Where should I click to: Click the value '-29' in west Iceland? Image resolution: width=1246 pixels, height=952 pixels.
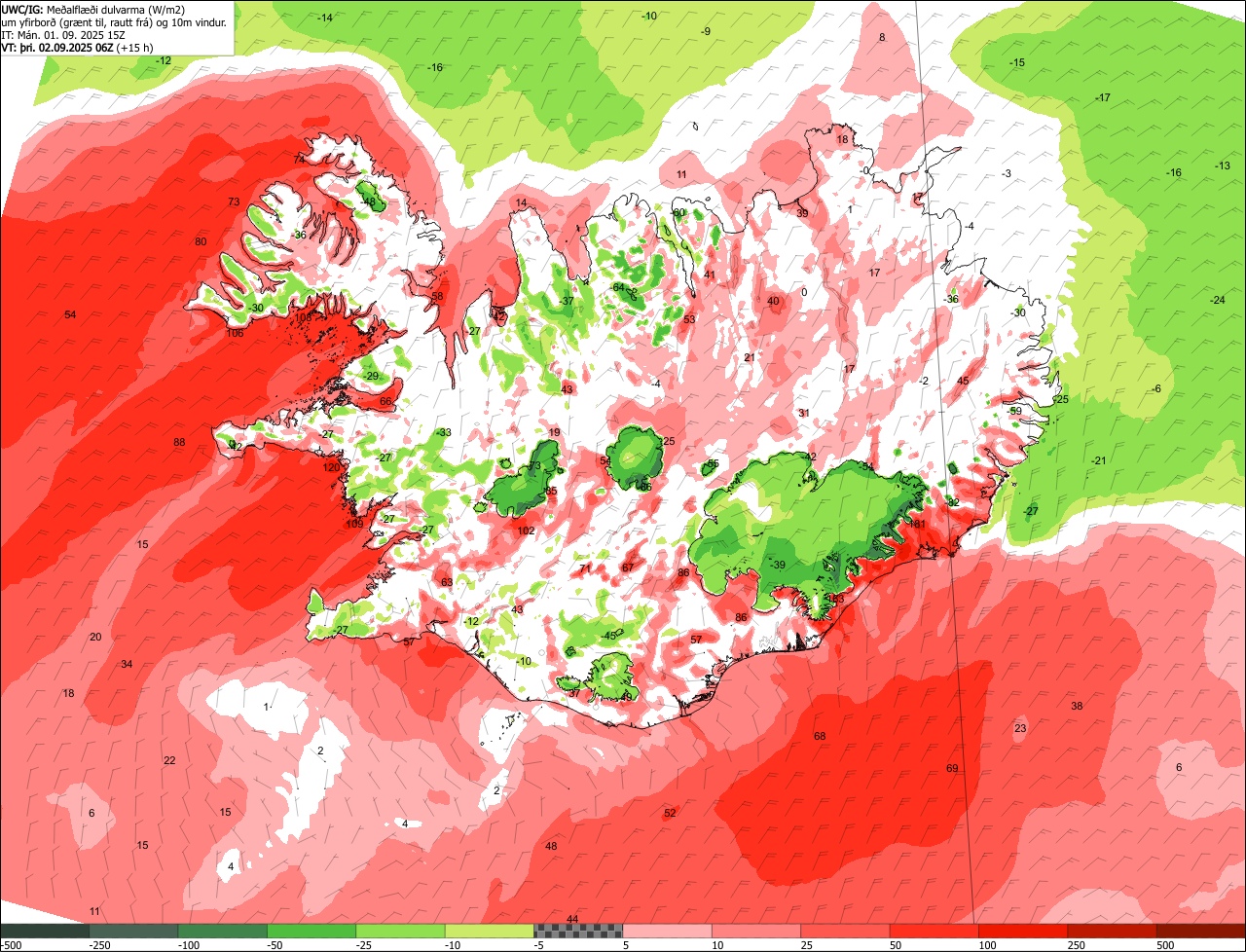pos(371,376)
